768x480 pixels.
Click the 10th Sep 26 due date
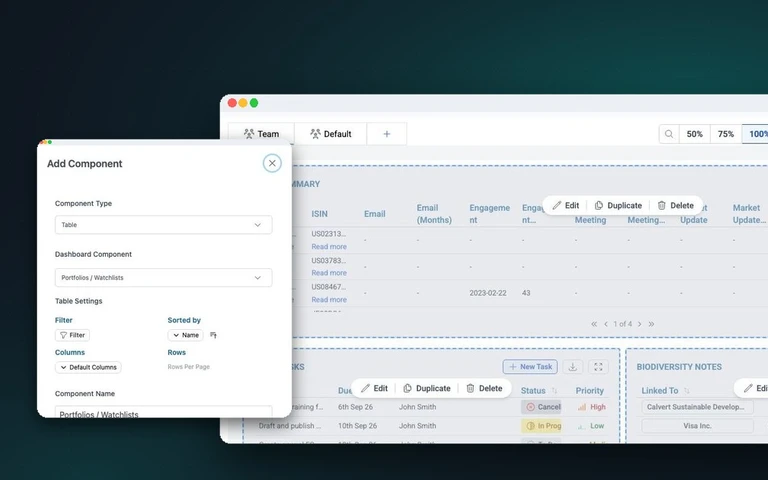(358, 426)
